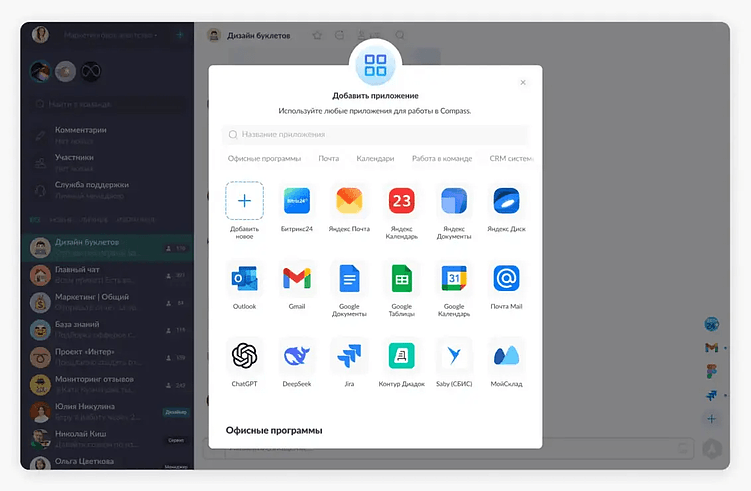Screen dimensions: 751x491
Task: Select the Yandex Documents app icon
Action: click(x=454, y=201)
